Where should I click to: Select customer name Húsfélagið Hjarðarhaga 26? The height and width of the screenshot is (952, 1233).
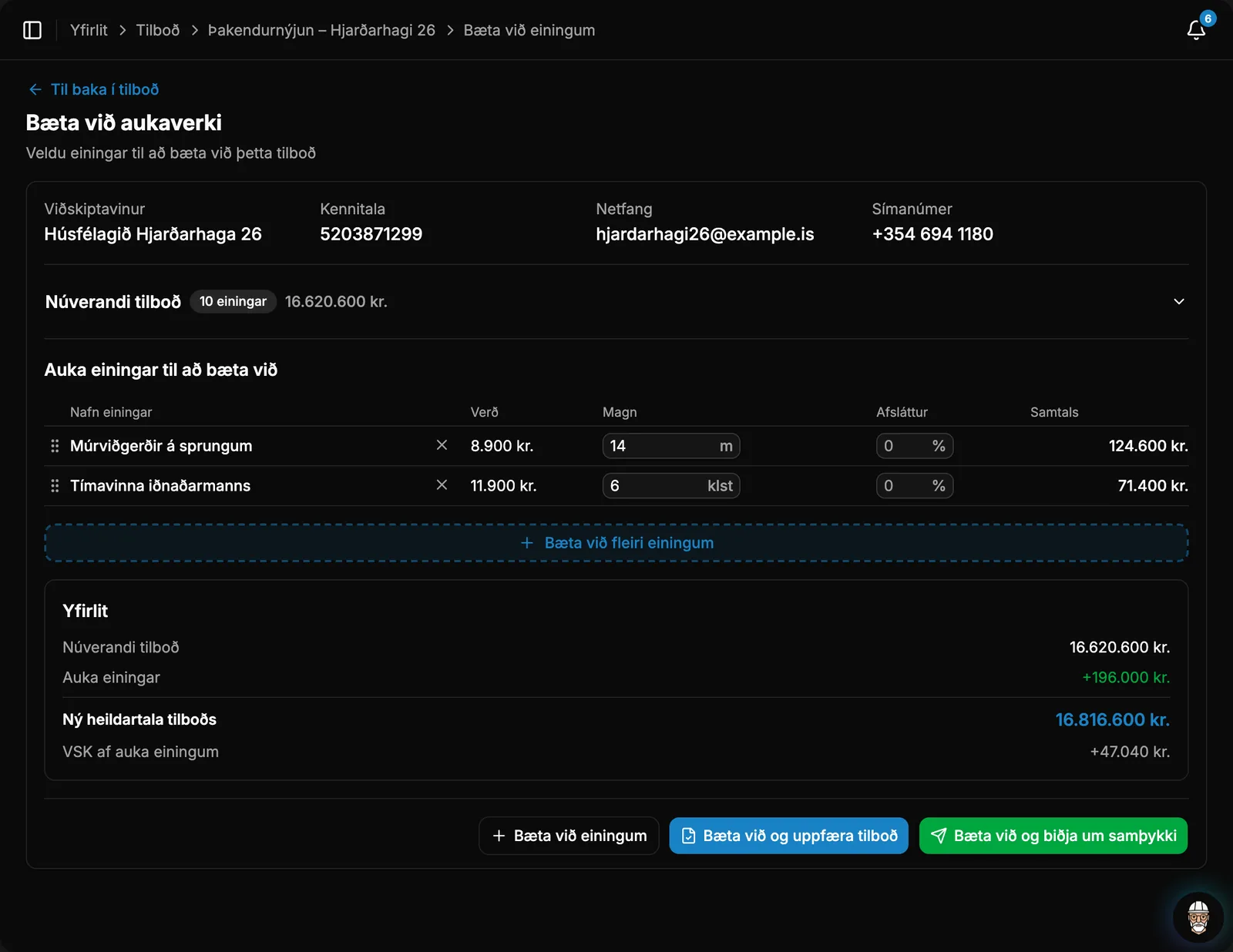pyautogui.click(x=153, y=234)
